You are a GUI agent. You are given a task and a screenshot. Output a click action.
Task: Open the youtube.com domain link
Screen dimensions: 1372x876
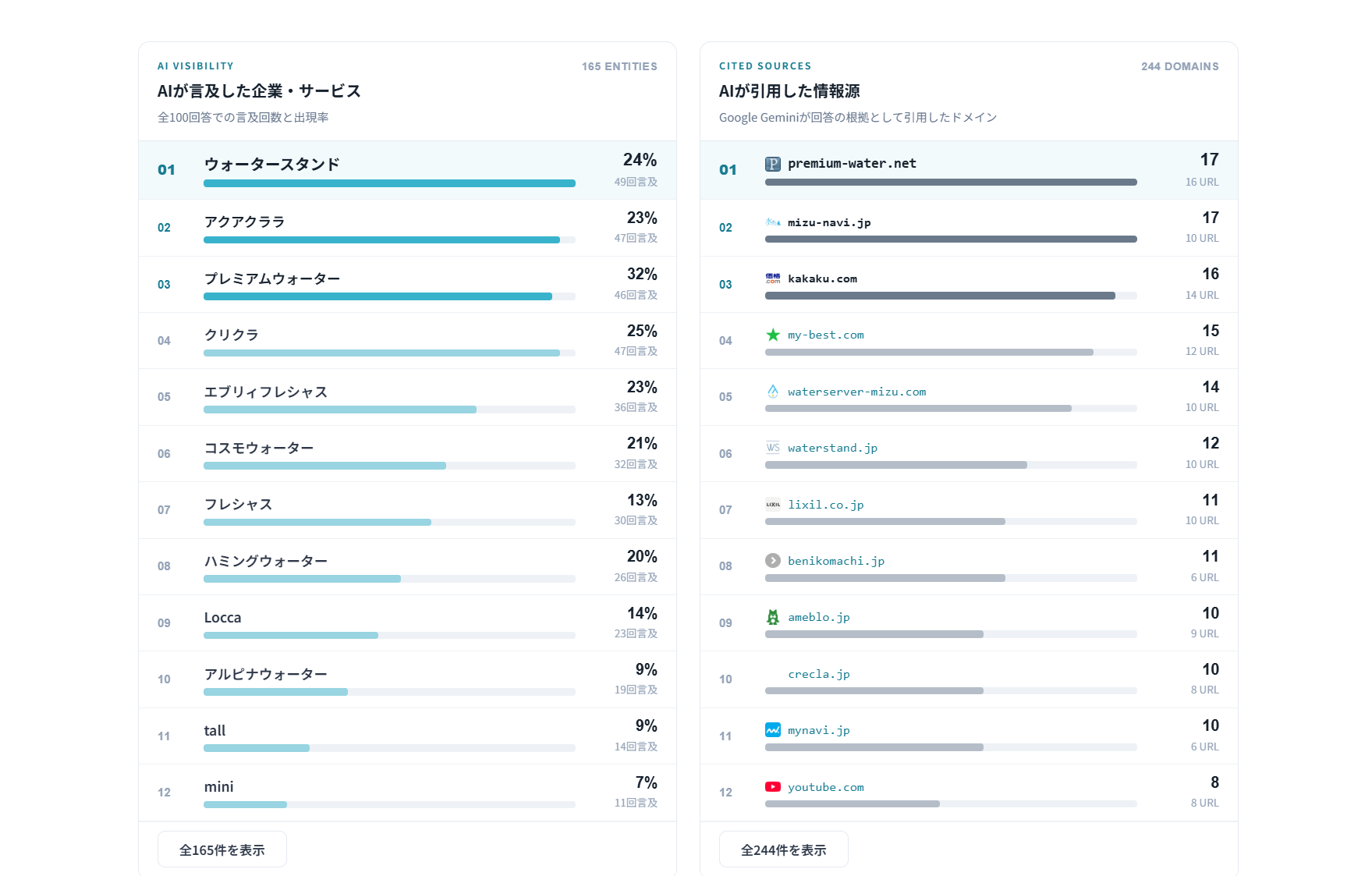pyautogui.click(x=826, y=787)
